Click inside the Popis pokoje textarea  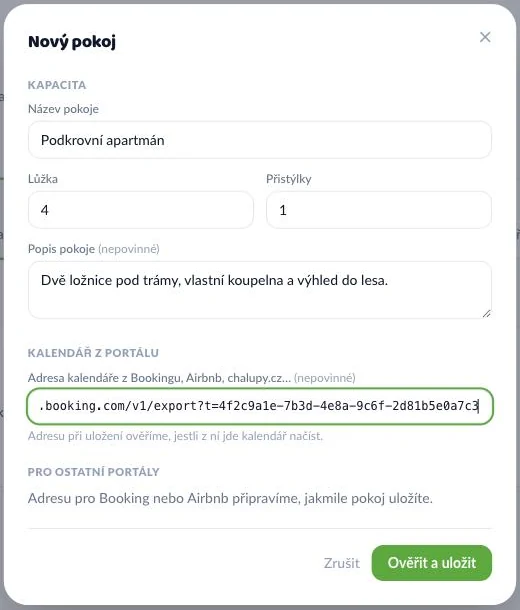260,290
